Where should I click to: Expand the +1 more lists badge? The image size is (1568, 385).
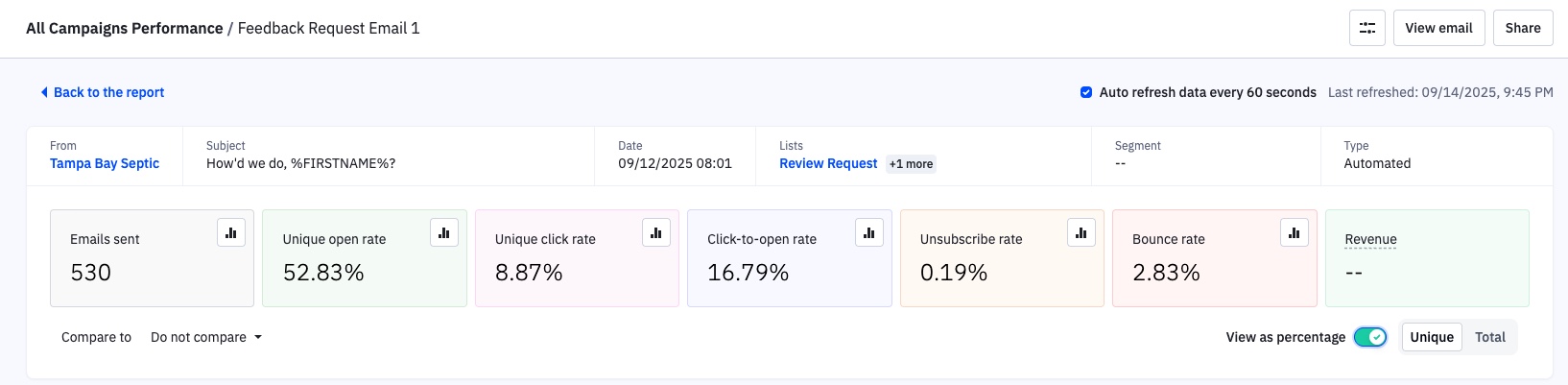[x=911, y=164]
